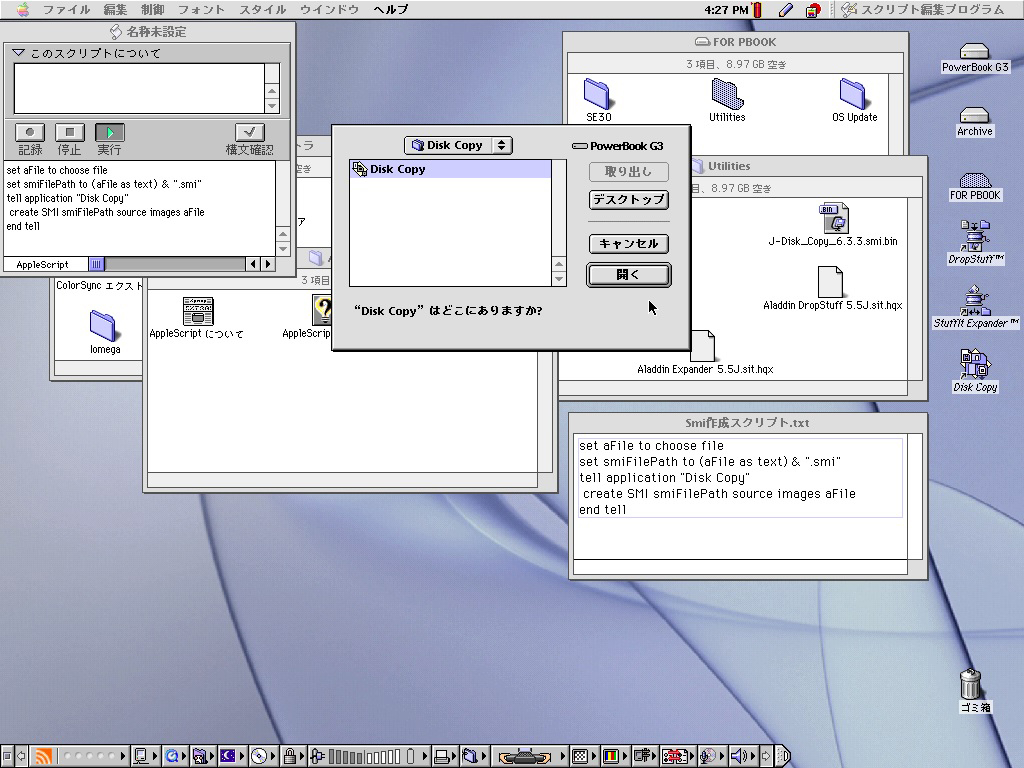The height and width of the screenshot is (768, 1024).
Task: Click the Eject button in the dialog
Action: click(629, 172)
